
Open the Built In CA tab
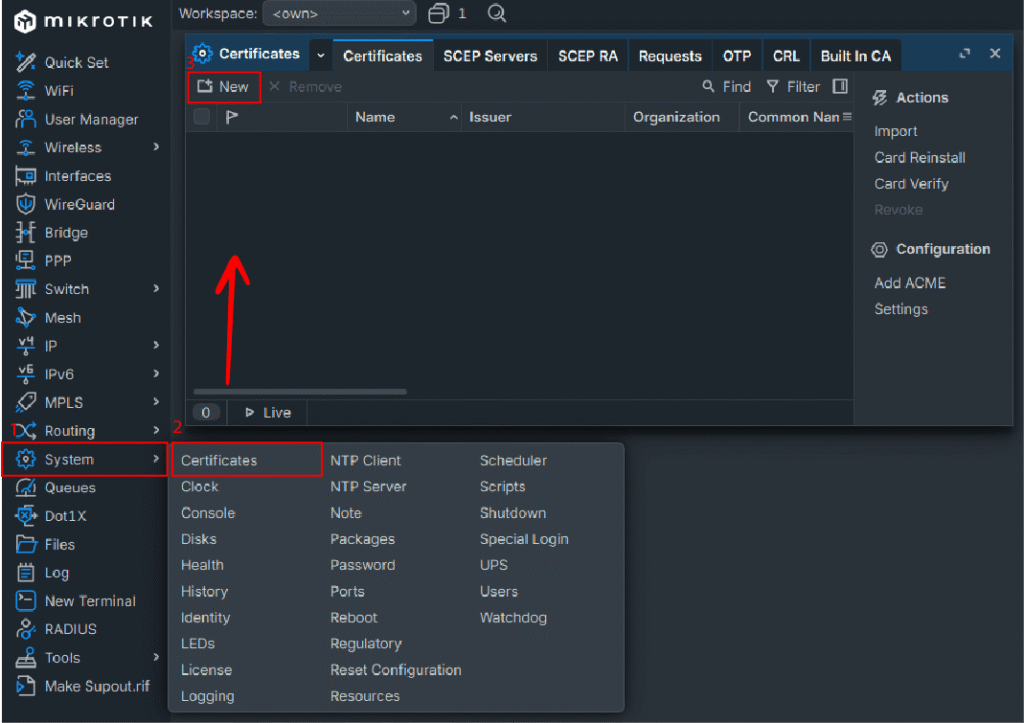point(856,56)
